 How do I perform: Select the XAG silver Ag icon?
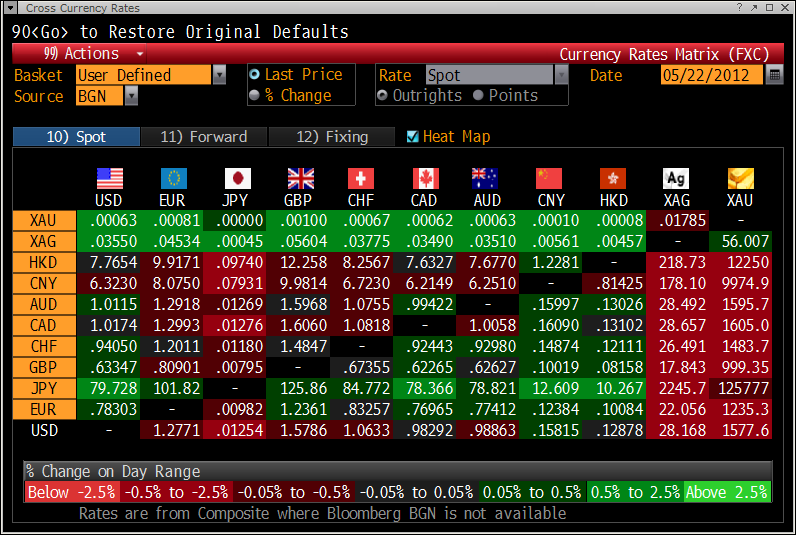[x=676, y=178]
